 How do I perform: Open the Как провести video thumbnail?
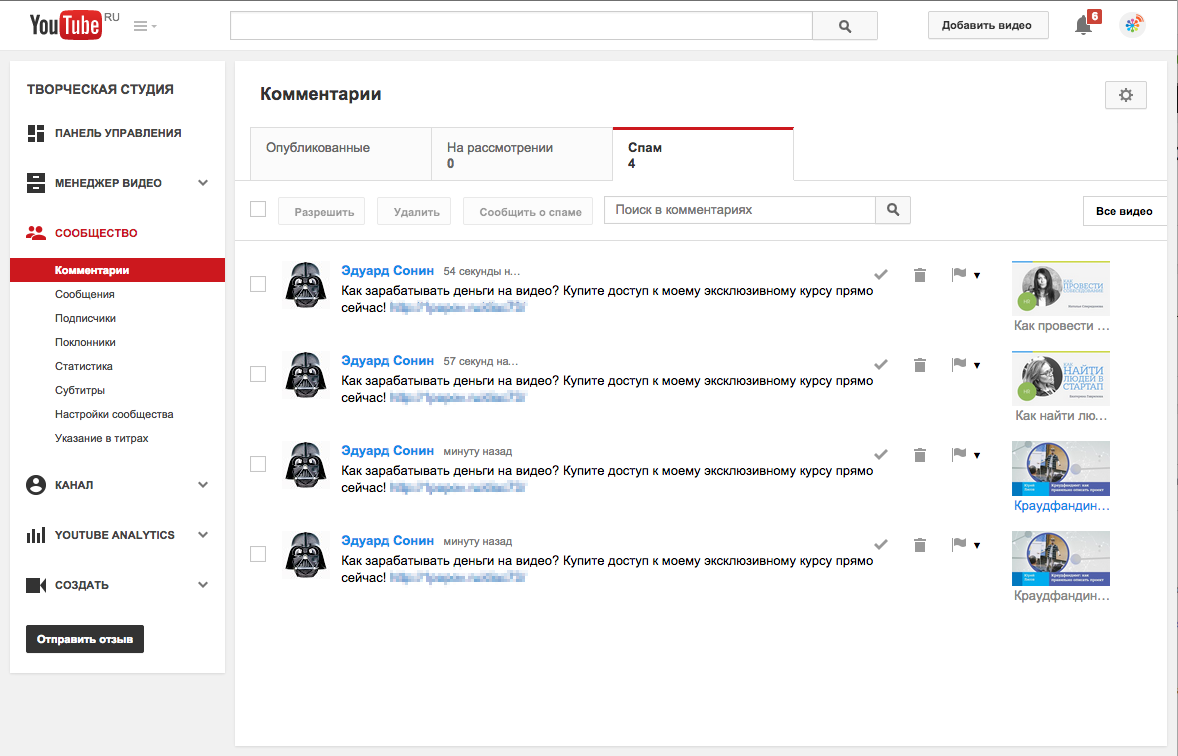click(1060, 289)
